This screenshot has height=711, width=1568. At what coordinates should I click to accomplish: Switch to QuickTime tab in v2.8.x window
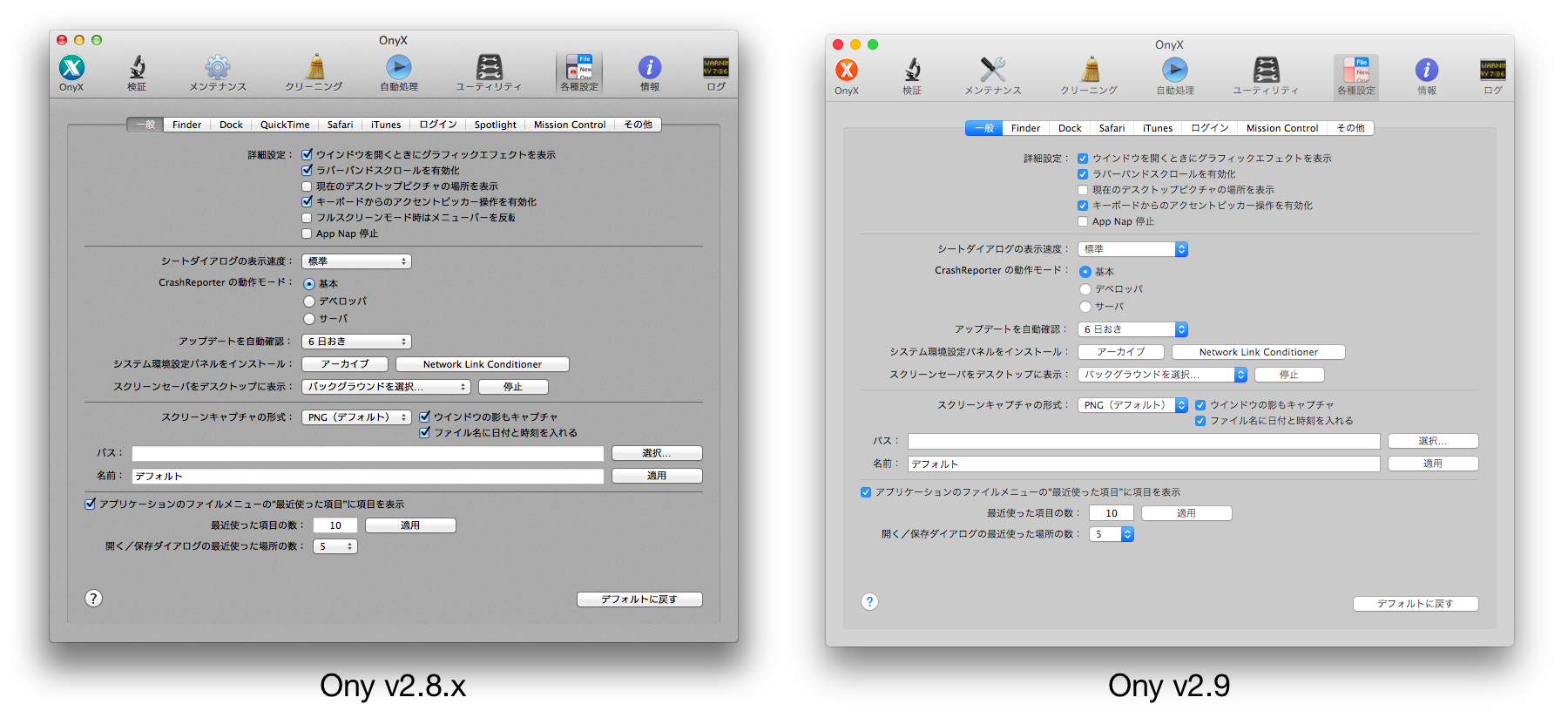[x=285, y=125]
